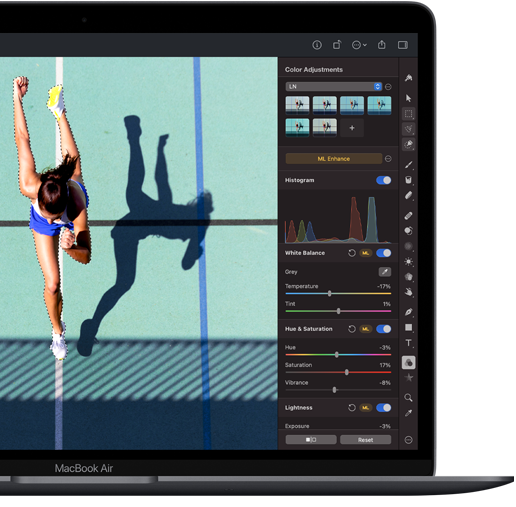Select the Style tool at top of toolbar
Screen dimensions: 516x507
click(x=408, y=78)
